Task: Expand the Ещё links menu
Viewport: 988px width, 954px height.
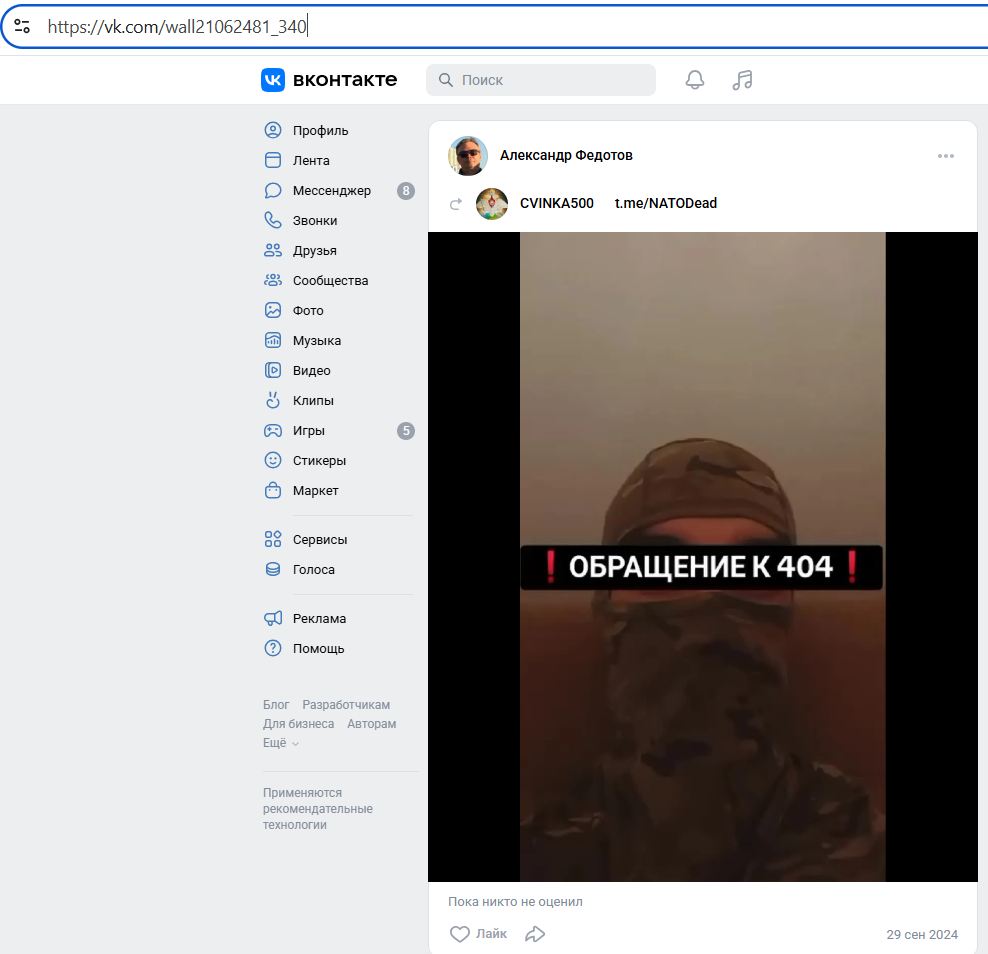Action: click(275, 743)
